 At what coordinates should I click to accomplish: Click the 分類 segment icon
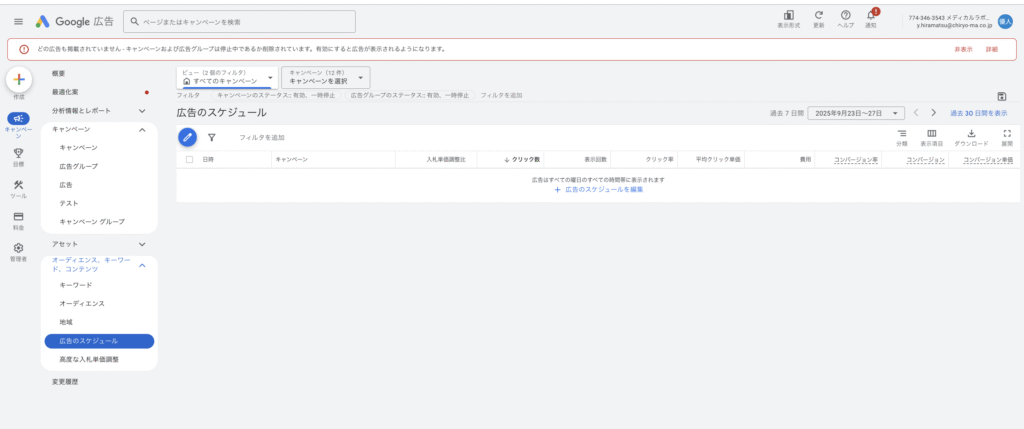pyautogui.click(x=901, y=137)
